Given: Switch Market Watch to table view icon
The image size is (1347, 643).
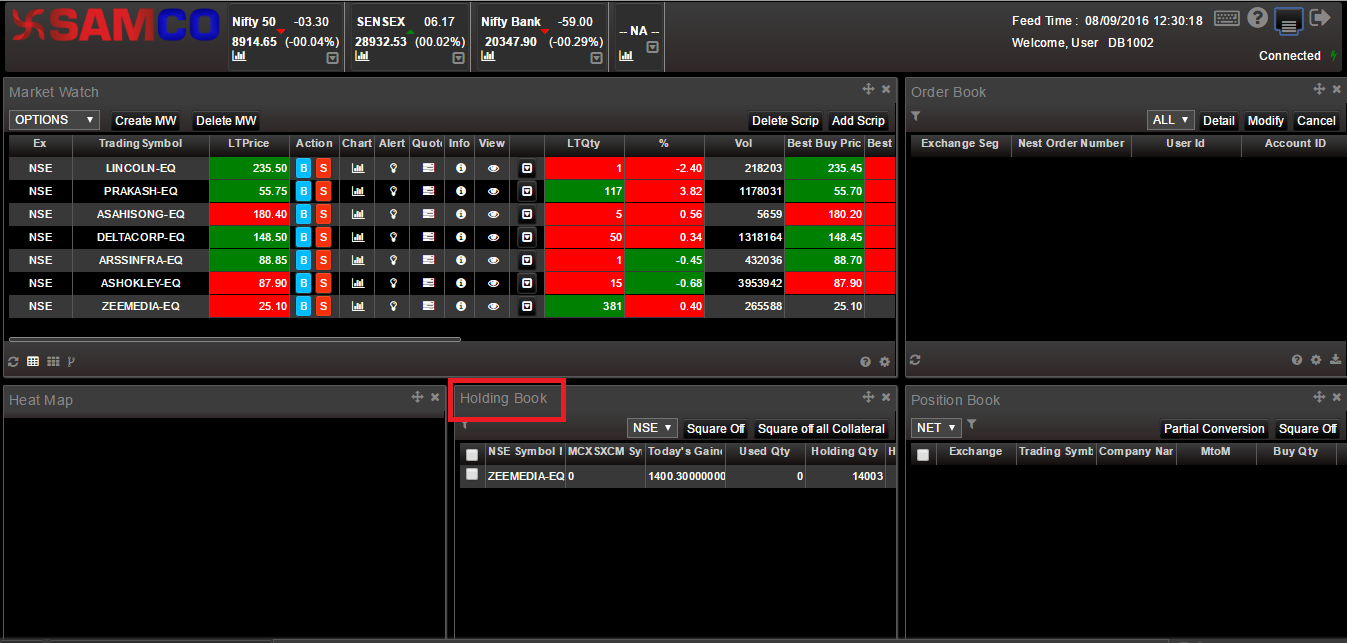Looking at the screenshot, I should [33, 362].
